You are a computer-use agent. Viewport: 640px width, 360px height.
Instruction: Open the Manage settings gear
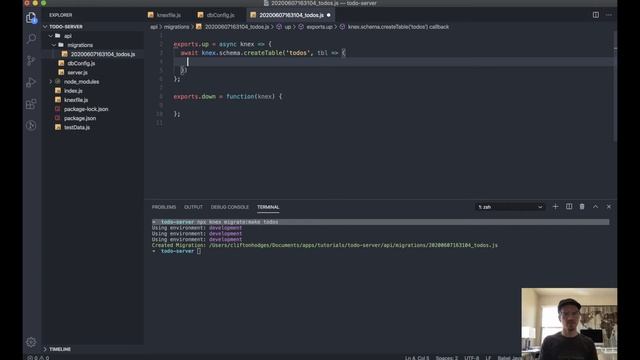pyautogui.click(x=31, y=342)
